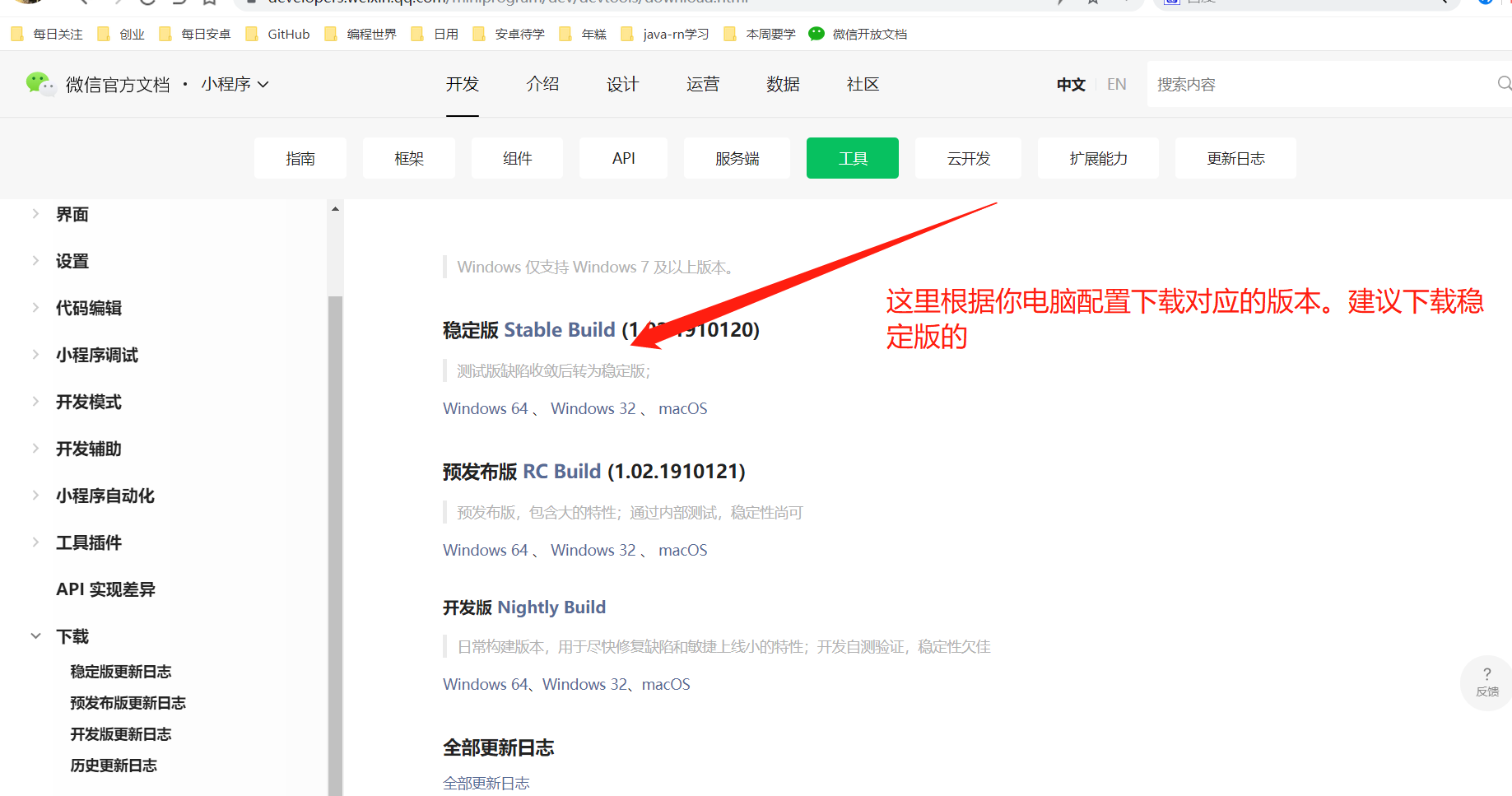This screenshot has height=796, width=1512.
Task: Switch to the 开发 top navigation tab
Action: [463, 84]
